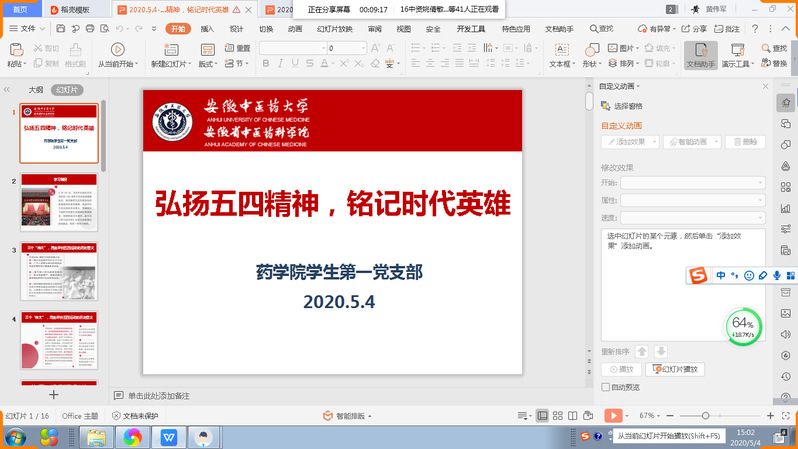Open 智能排版 in the status bar
Viewport: 798px width, 449px height.
344,415
